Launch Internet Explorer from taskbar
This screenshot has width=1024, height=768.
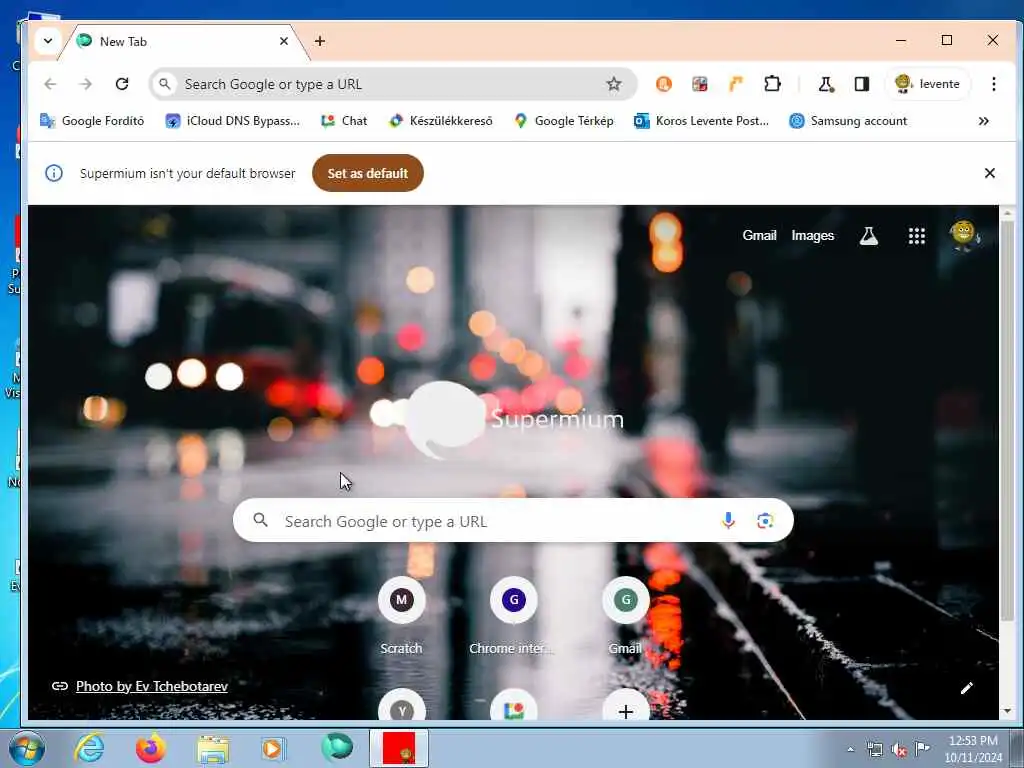click(x=89, y=748)
